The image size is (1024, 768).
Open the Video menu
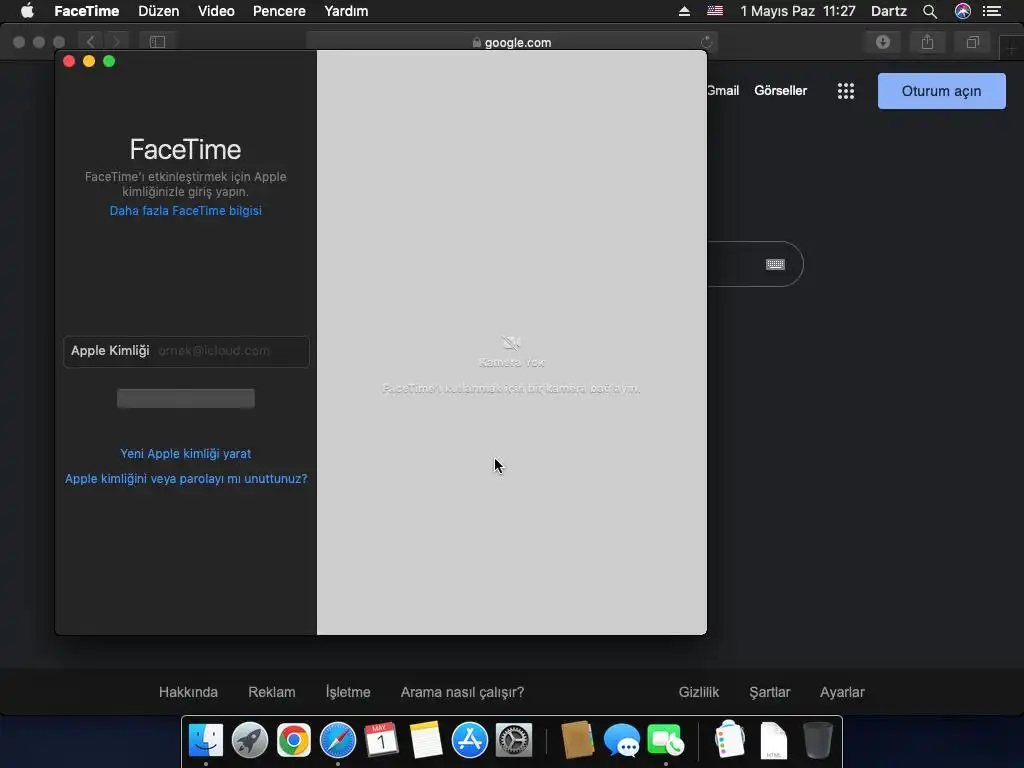pyautogui.click(x=216, y=11)
